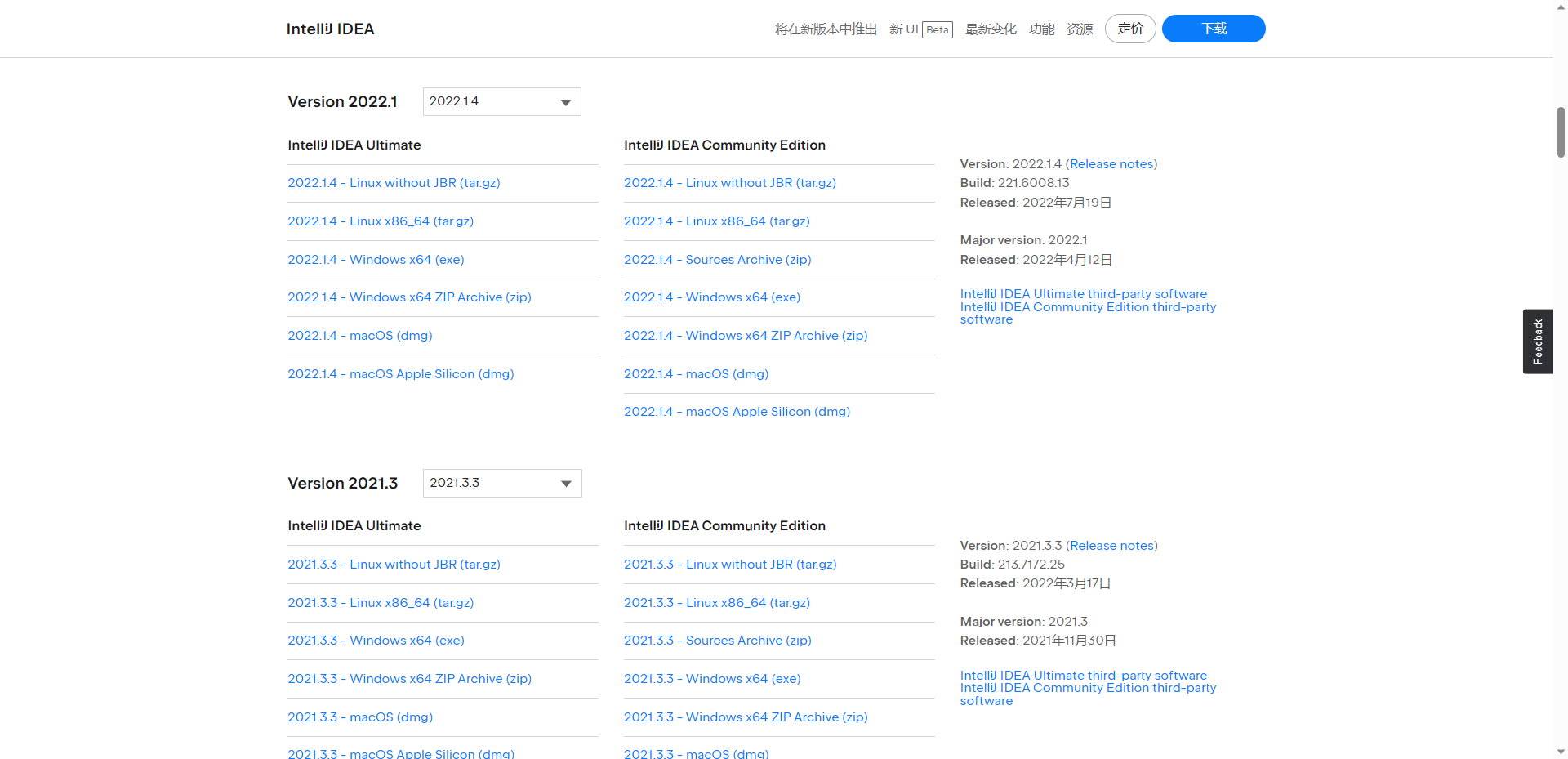Select the 'Version 2022.1' heading text
1568x759 pixels.
coord(342,102)
